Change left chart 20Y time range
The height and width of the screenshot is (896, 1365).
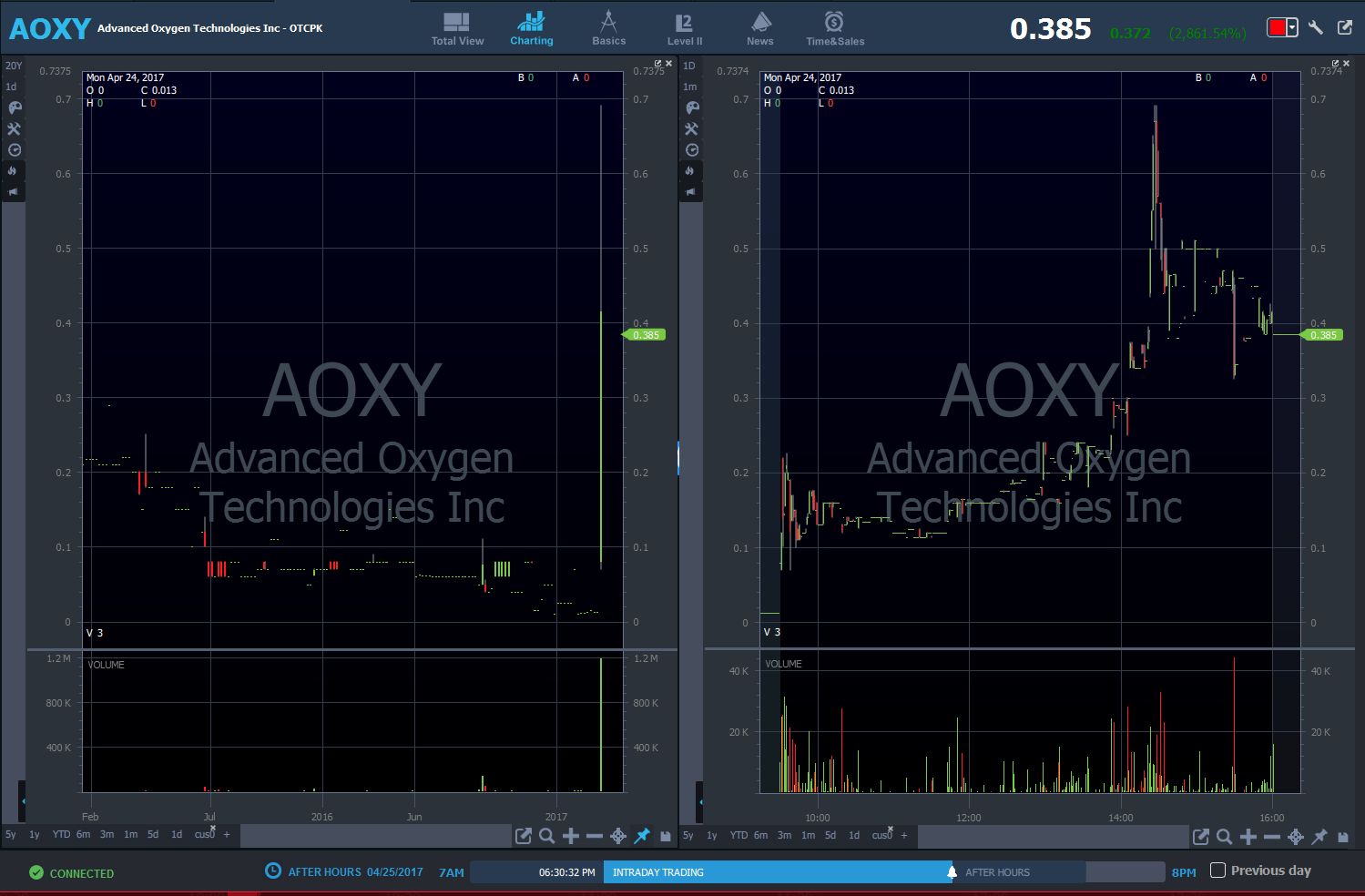[14, 66]
